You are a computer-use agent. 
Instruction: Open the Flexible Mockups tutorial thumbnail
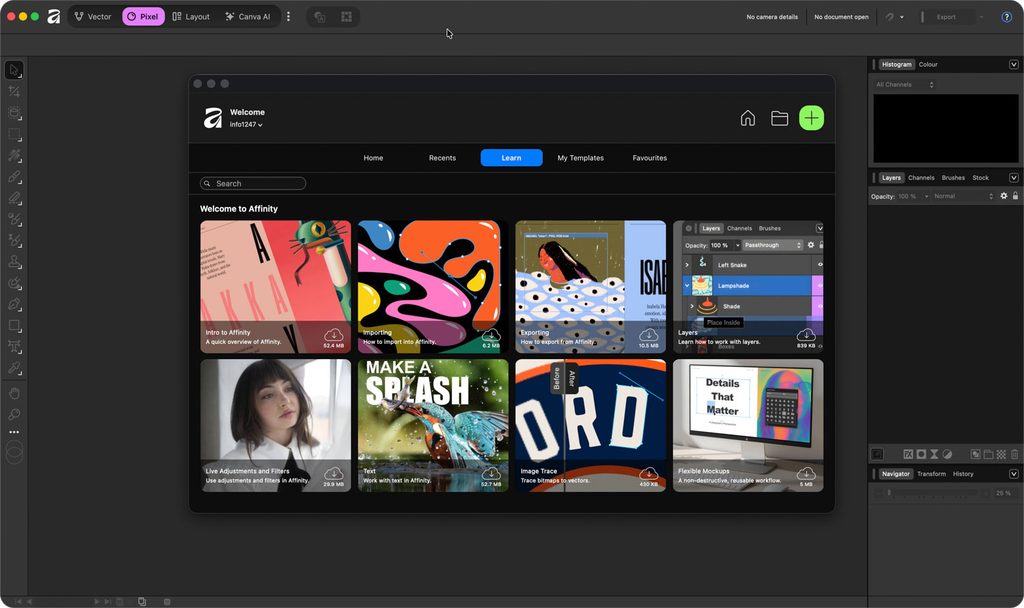[x=748, y=425]
